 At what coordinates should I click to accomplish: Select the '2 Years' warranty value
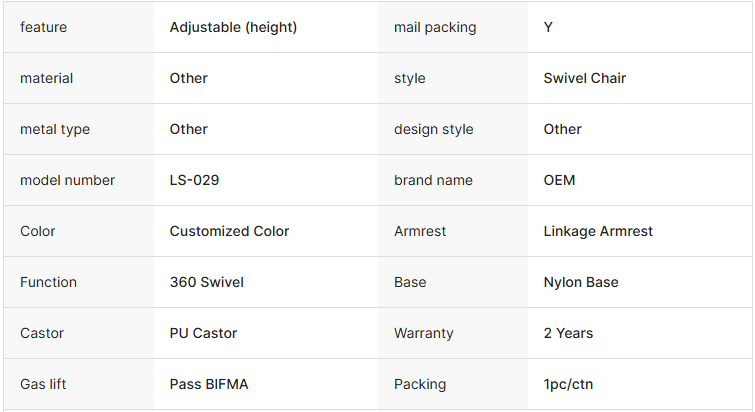(568, 333)
